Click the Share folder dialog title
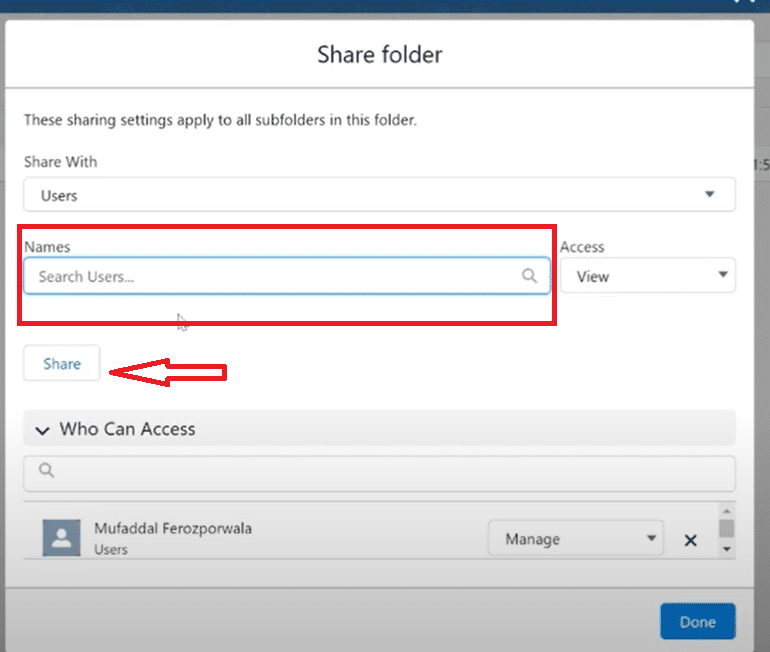Viewport: 770px width, 652px height. click(380, 54)
